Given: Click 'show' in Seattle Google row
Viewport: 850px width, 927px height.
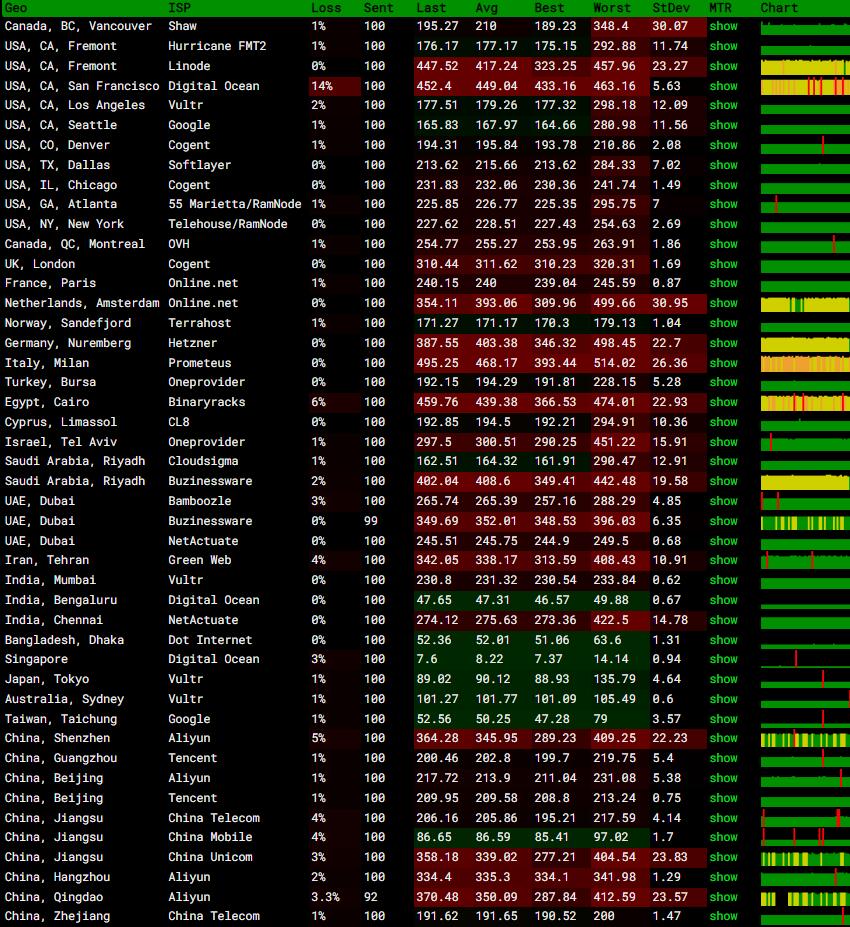Looking at the screenshot, I should [724, 125].
